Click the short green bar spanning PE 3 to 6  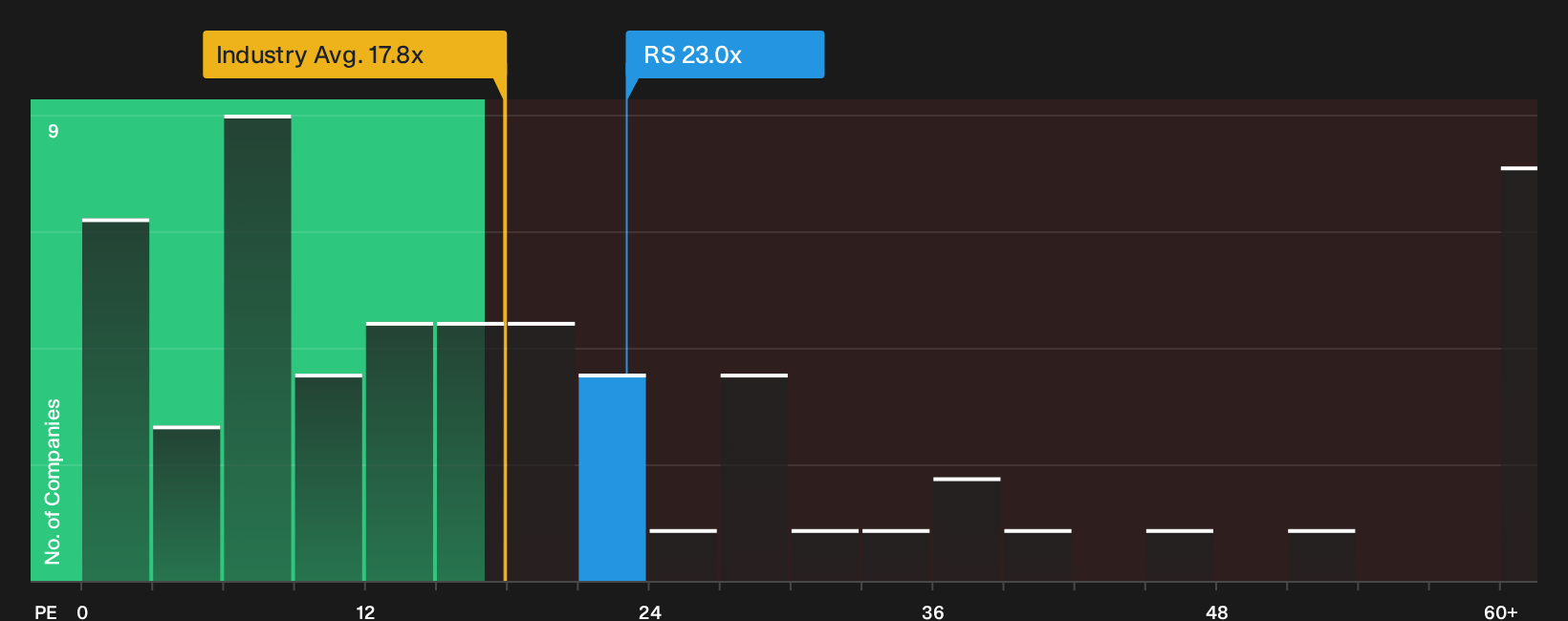pyautogui.click(x=186, y=503)
